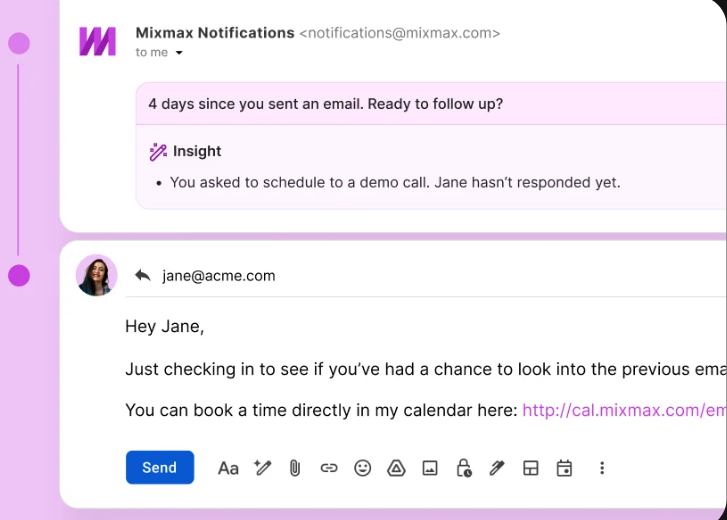Click the blue Send button
The image size is (727, 520).
(x=159, y=467)
